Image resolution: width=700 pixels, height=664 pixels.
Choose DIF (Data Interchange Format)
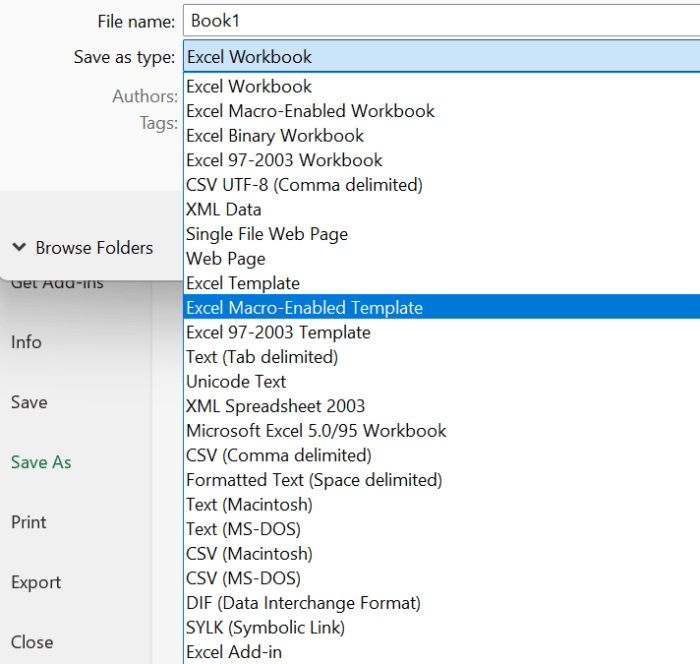coord(303,603)
